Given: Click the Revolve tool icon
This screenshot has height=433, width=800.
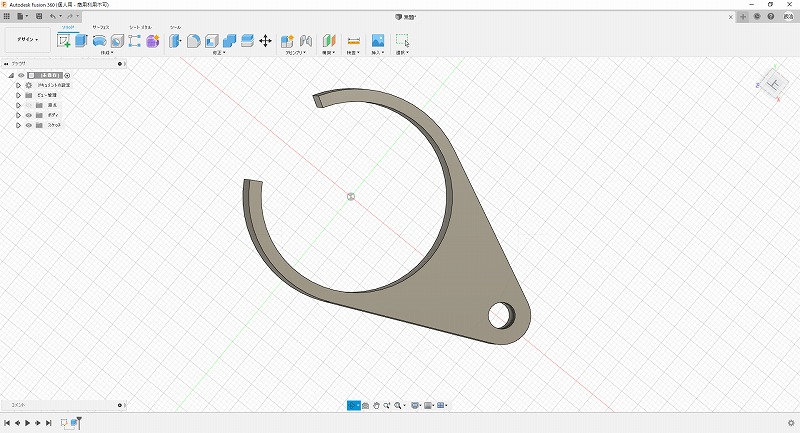Looking at the screenshot, I should (99, 41).
